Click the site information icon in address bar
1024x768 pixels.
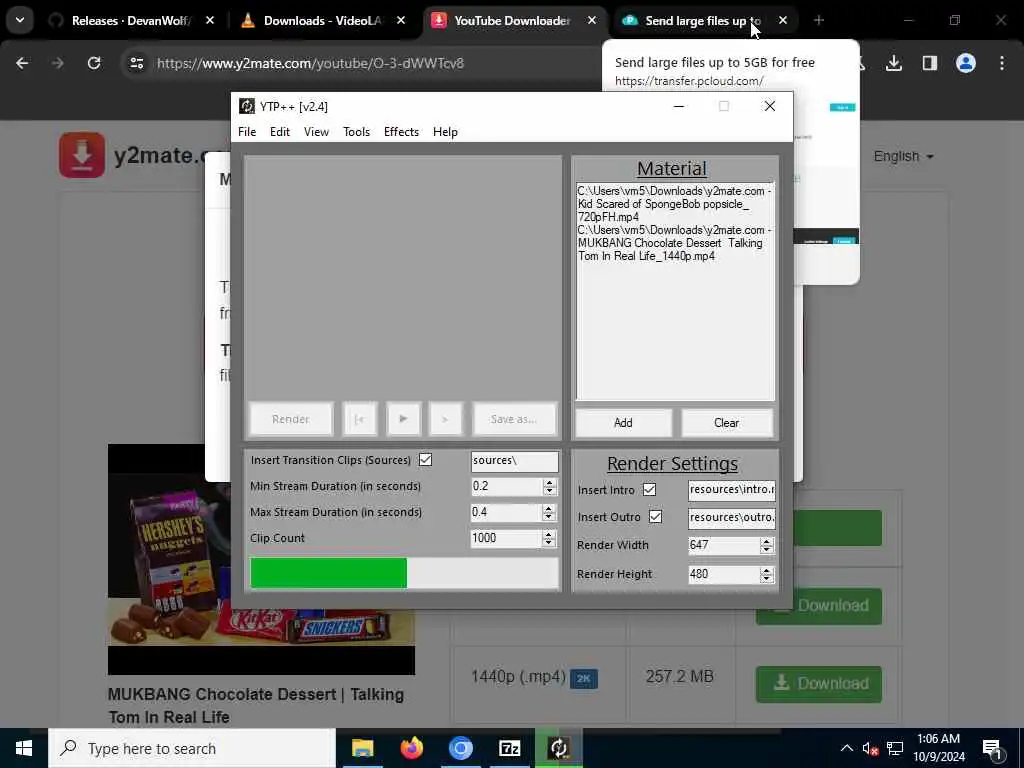[x=136, y=63]
